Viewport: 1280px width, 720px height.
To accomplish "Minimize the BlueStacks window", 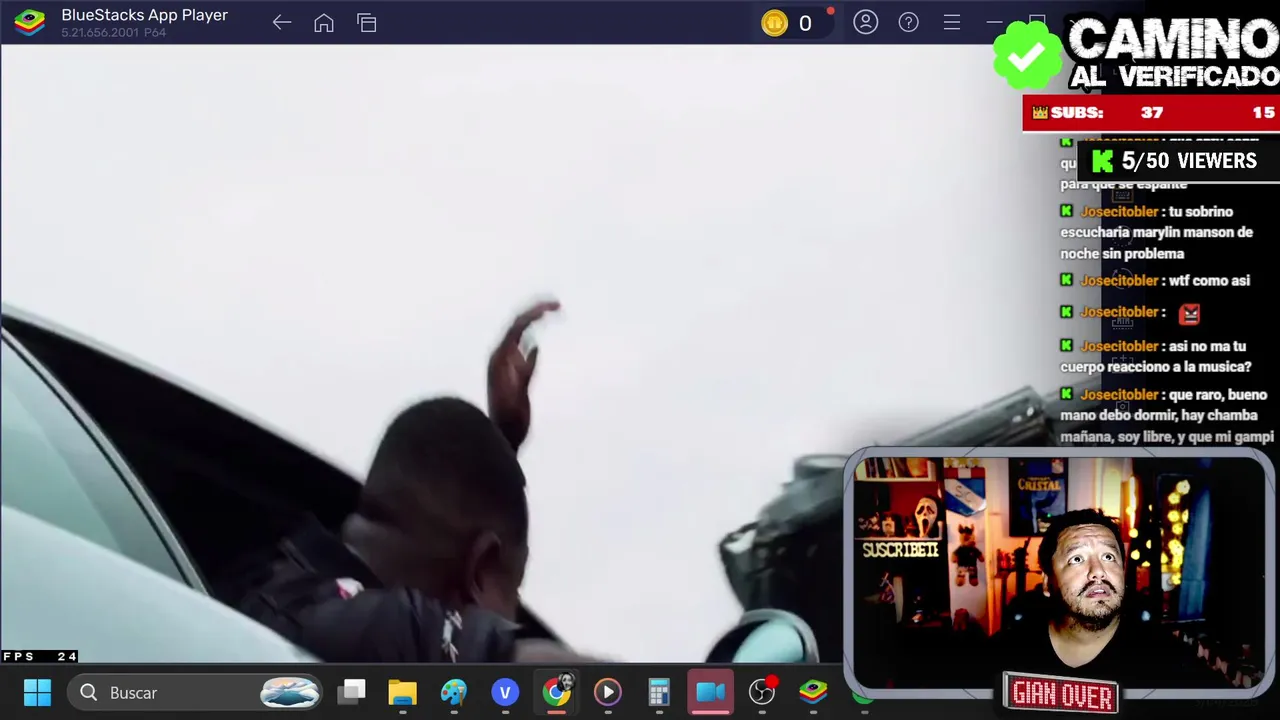I will 994,22.
